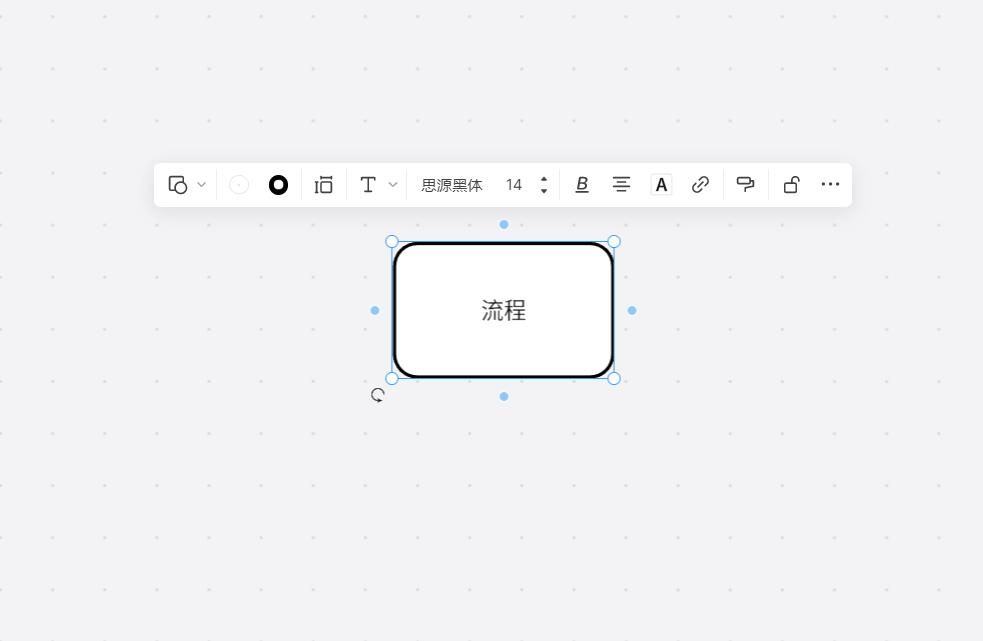983x641 pixels.
Task: Click the font size 14 field
Action: coord(514,184)
